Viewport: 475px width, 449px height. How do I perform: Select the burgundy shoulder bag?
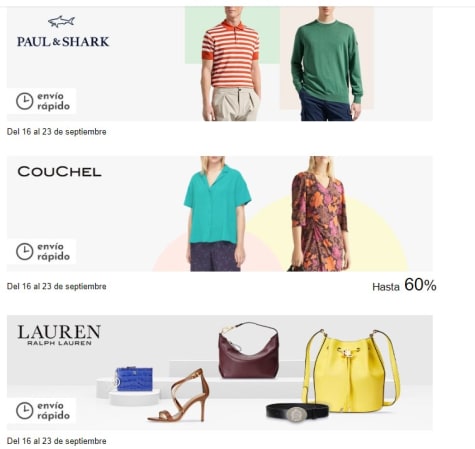click(x=248, y=350)
